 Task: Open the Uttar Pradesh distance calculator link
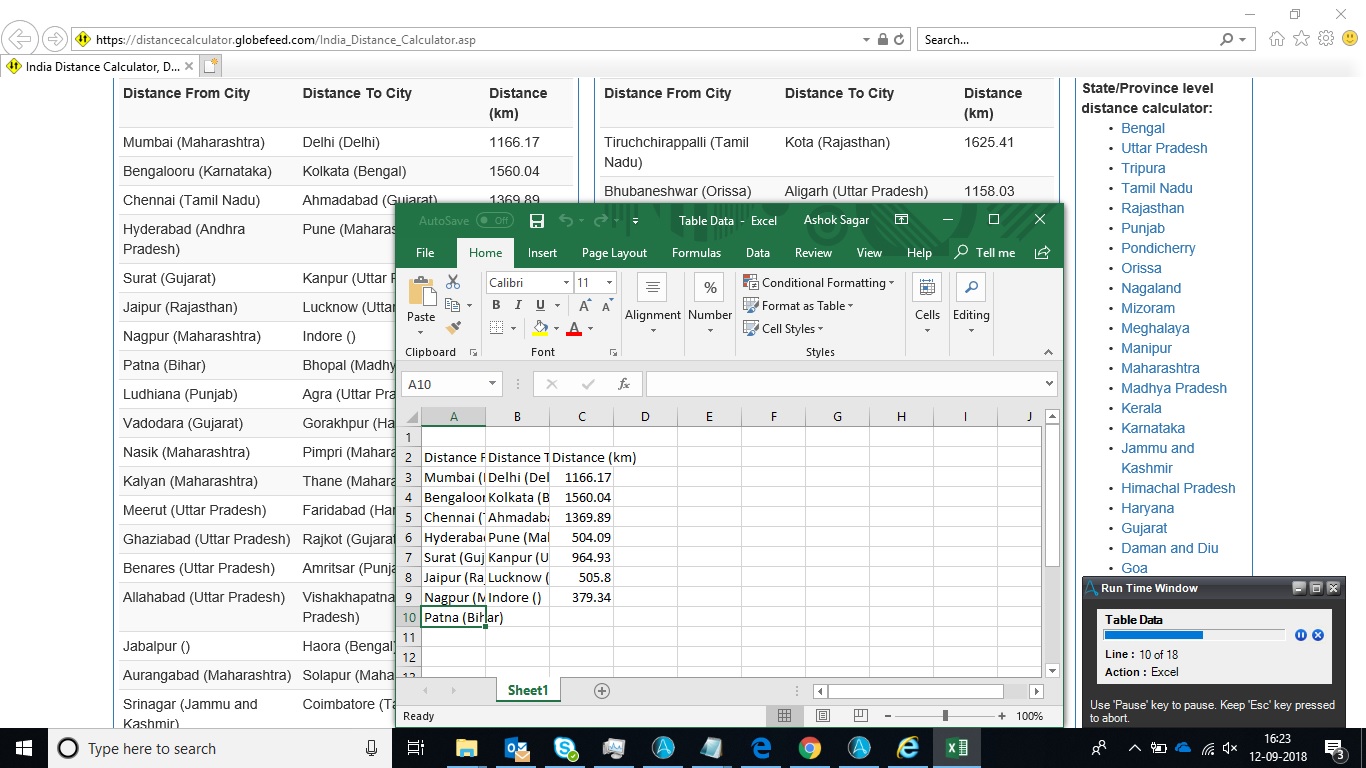[1164, 148]
